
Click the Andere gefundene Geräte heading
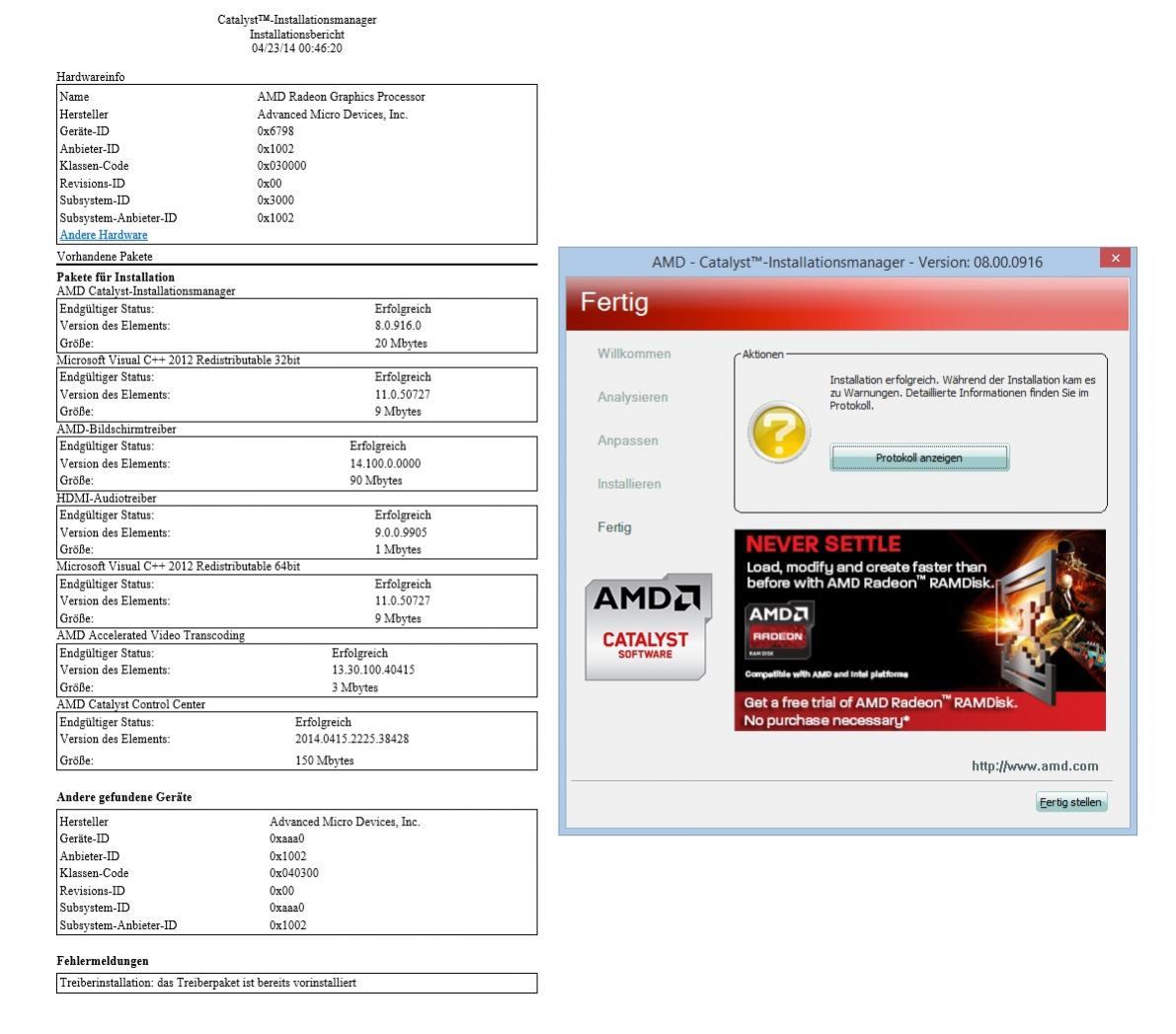tap(124, 797)
